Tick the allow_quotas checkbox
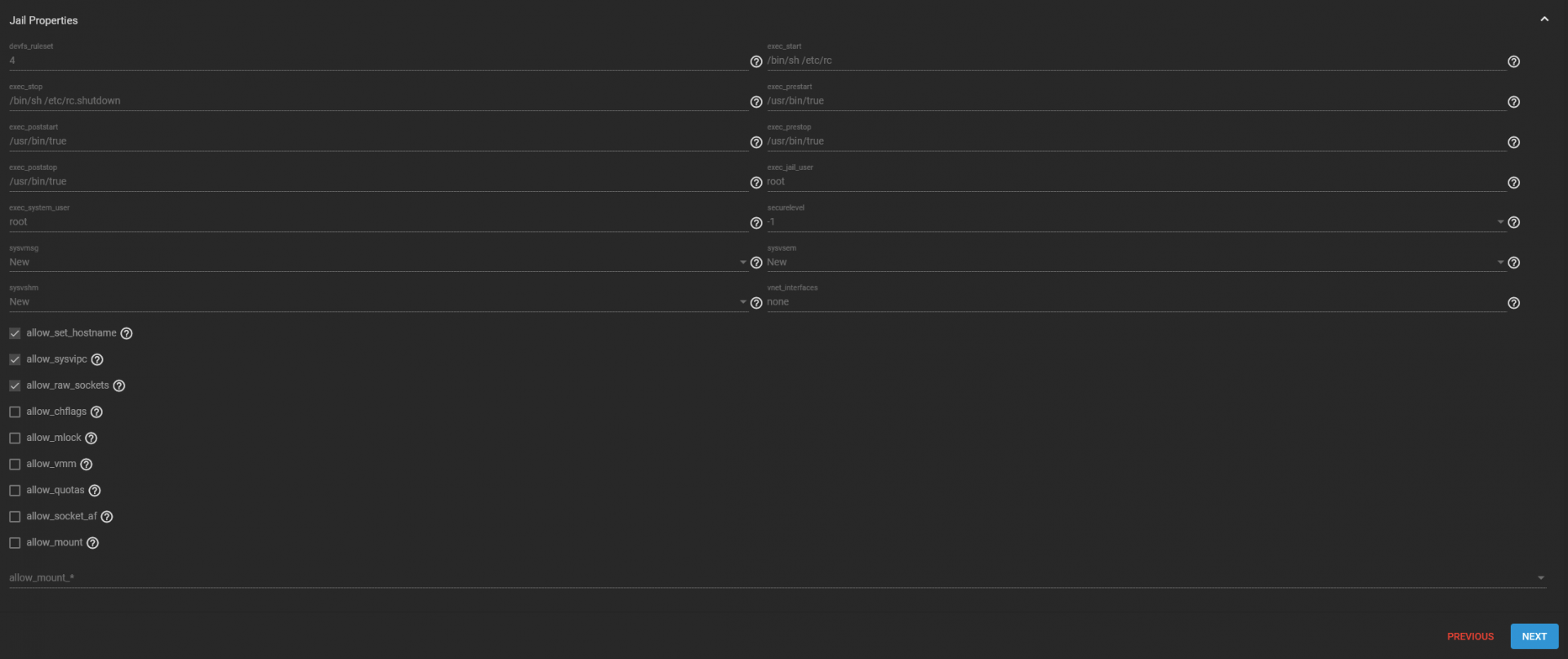This screenshot has height=659, width=1568. tap(15, 490)
